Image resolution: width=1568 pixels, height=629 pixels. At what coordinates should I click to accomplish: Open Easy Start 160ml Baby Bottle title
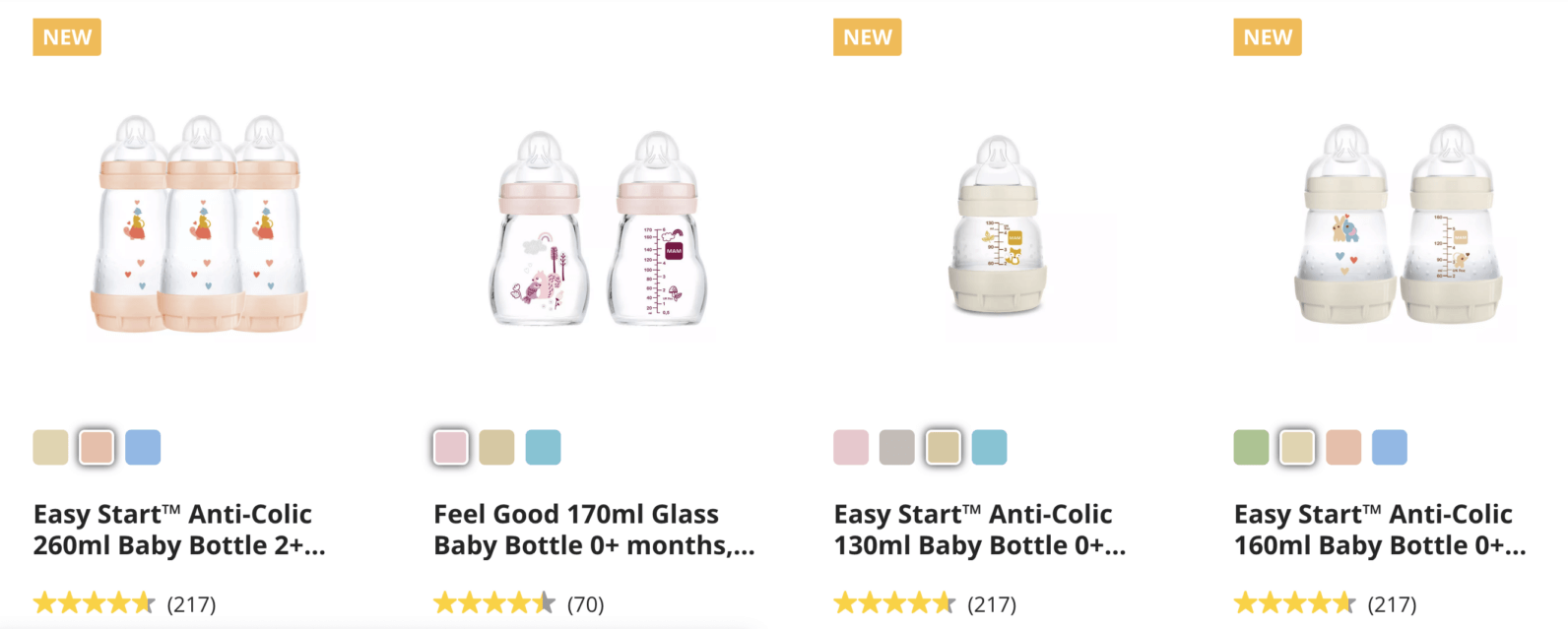[1379, 530]
